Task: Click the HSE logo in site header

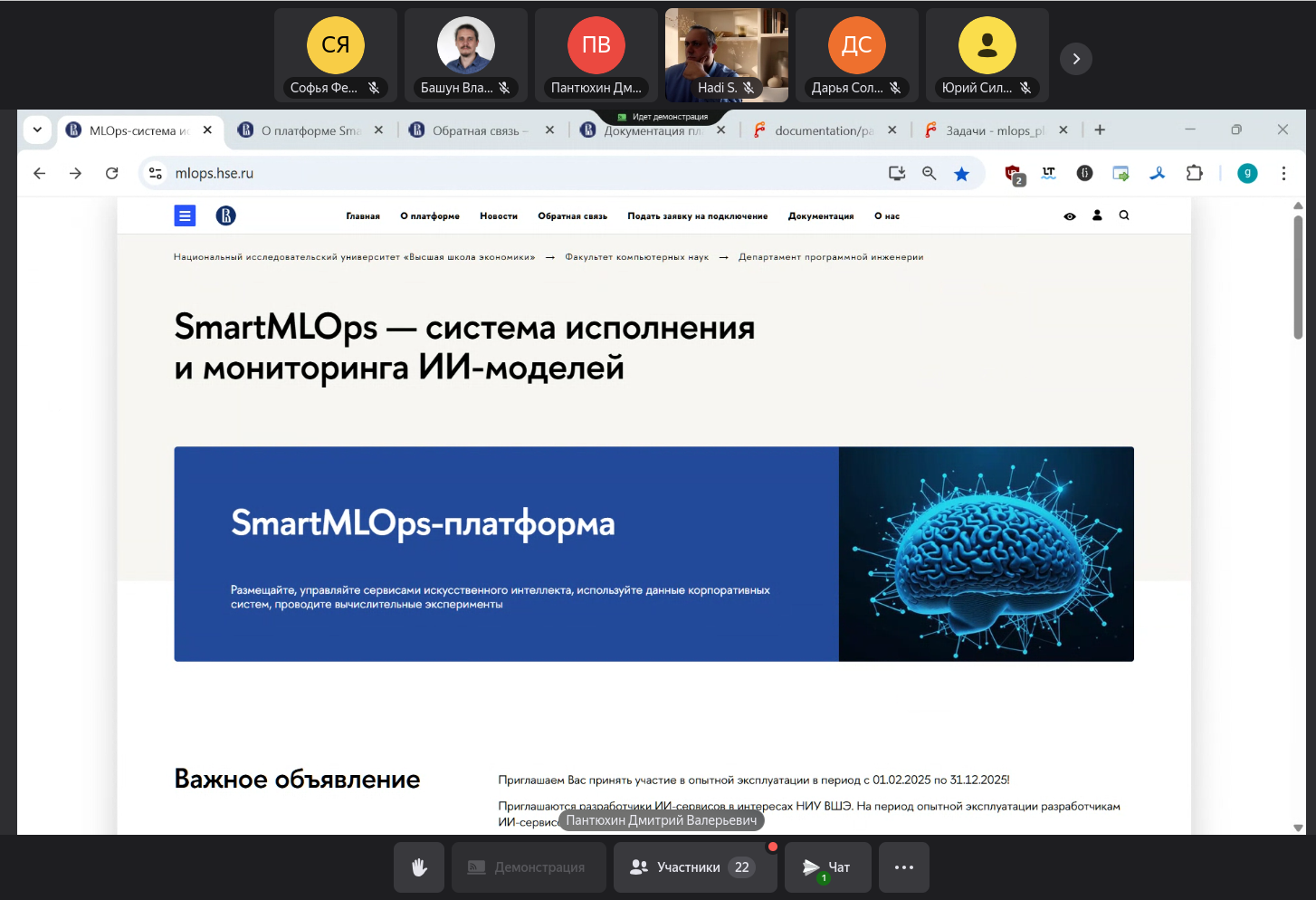Action: [225, 215]
